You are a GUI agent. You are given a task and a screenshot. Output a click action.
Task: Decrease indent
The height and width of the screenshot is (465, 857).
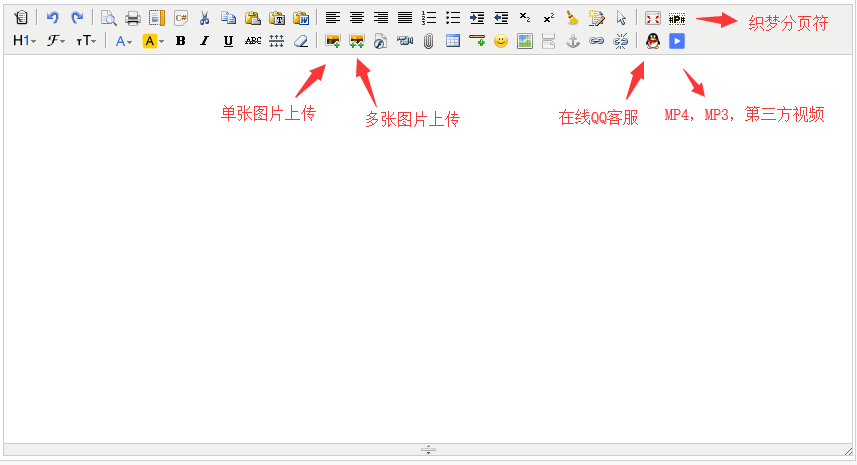pos(501,18)
